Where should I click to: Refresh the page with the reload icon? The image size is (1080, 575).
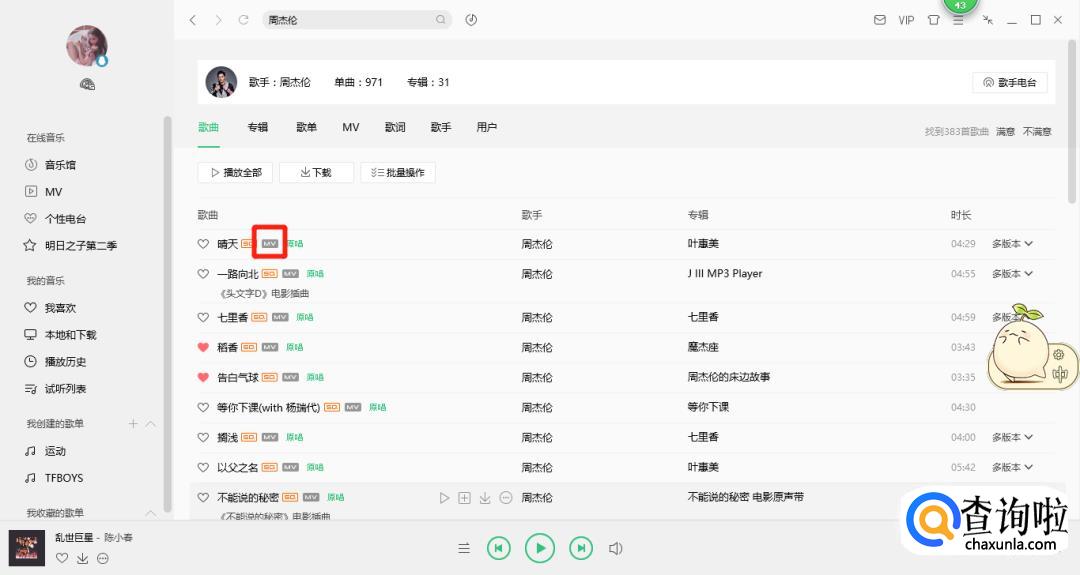pyautogui.click(x=243, y=20)
